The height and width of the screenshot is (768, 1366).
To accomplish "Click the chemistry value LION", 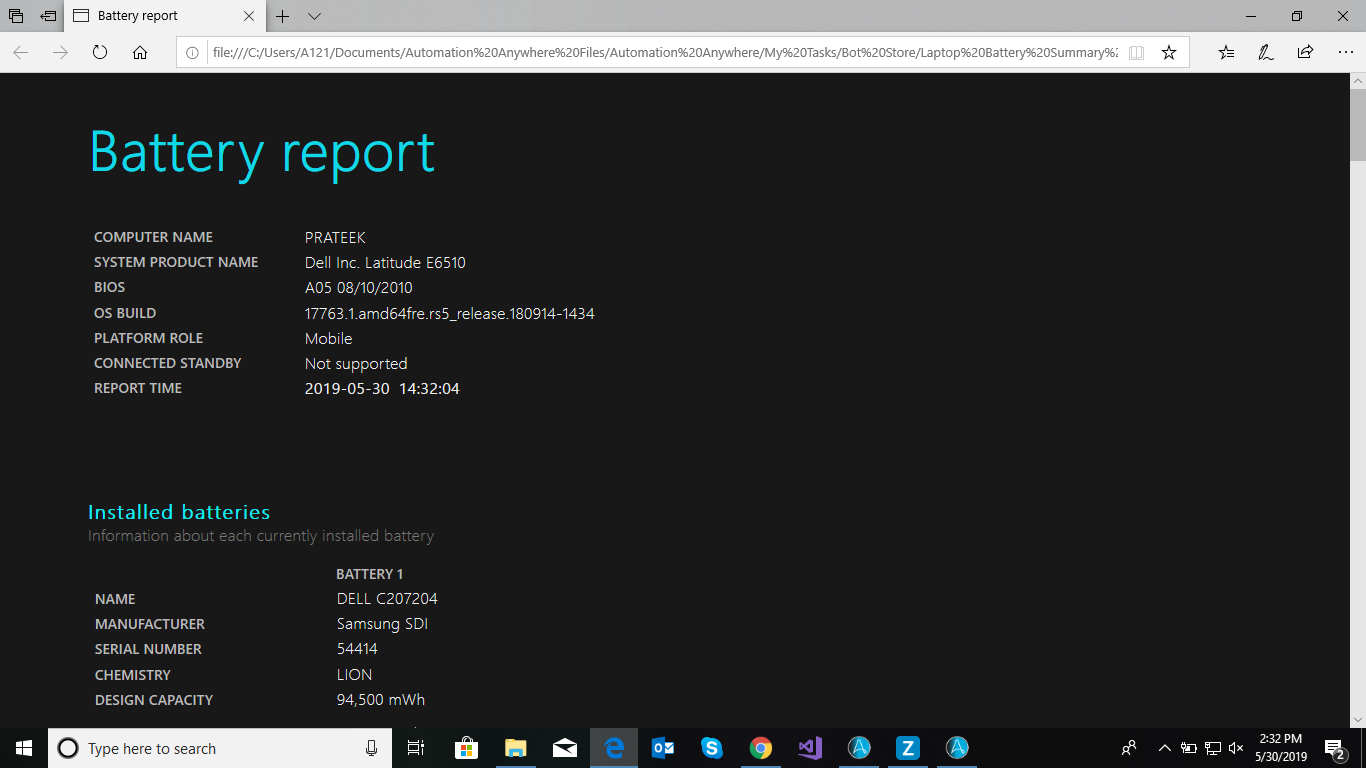I will coord(355,675).
